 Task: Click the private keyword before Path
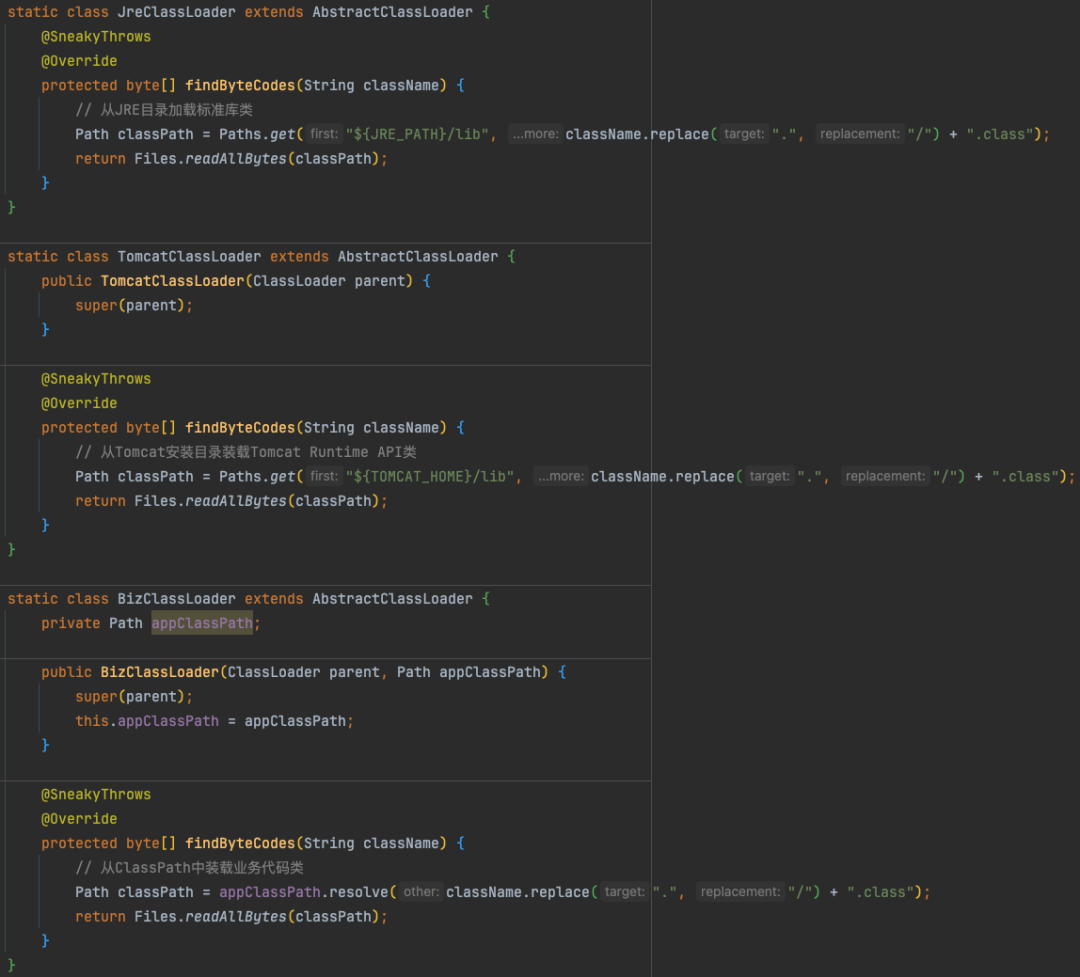click(70, 624)
